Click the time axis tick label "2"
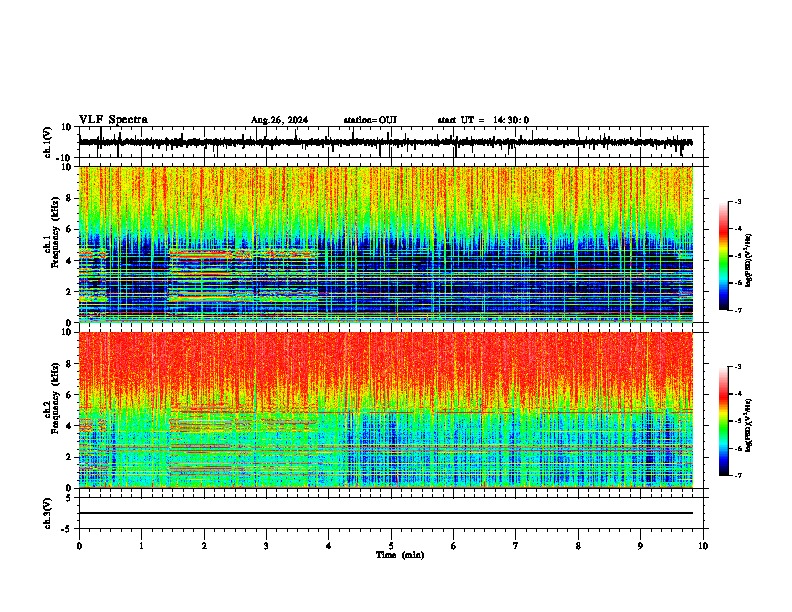Screen dimensions: 792x612 click(x=204, y=546)
